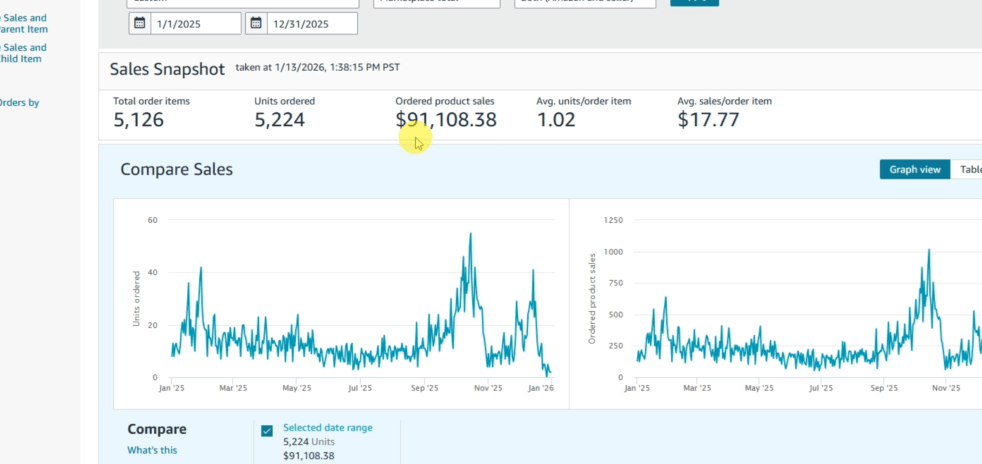Open the "Orders by" sidebar report link
The image size is (982, 464).
20,102
